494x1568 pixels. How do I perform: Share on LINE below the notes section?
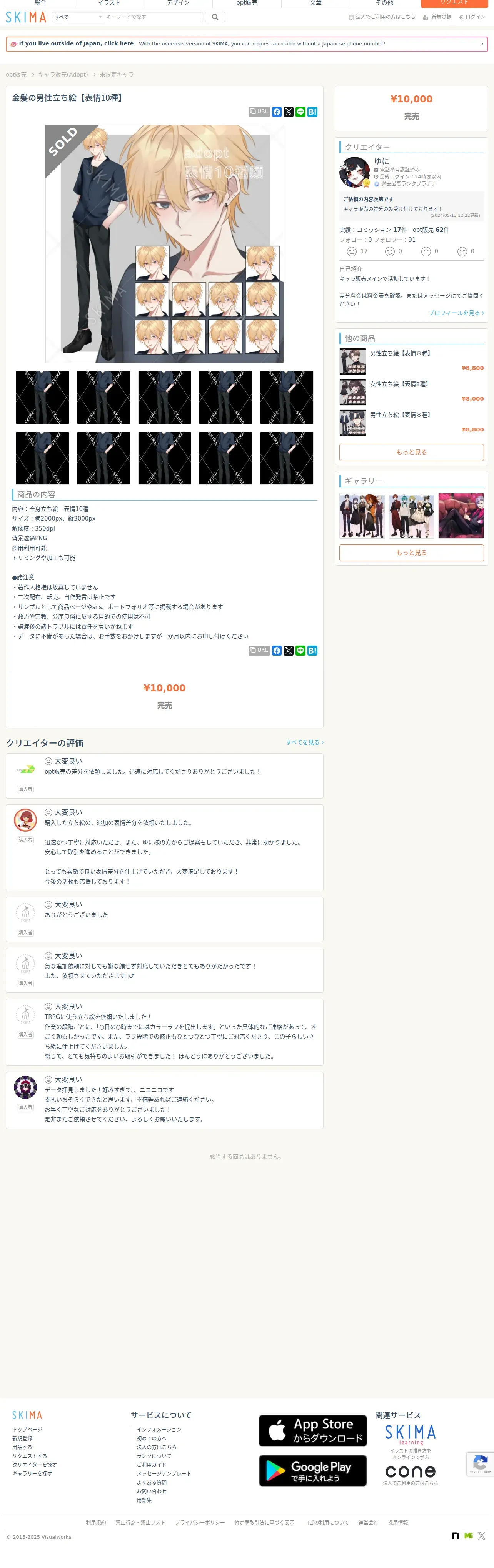[300, 651]
